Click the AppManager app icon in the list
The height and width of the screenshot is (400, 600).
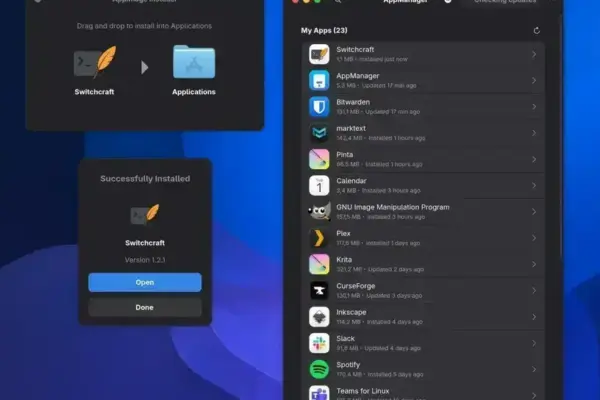pyautogui.click(x=319, y=80)
